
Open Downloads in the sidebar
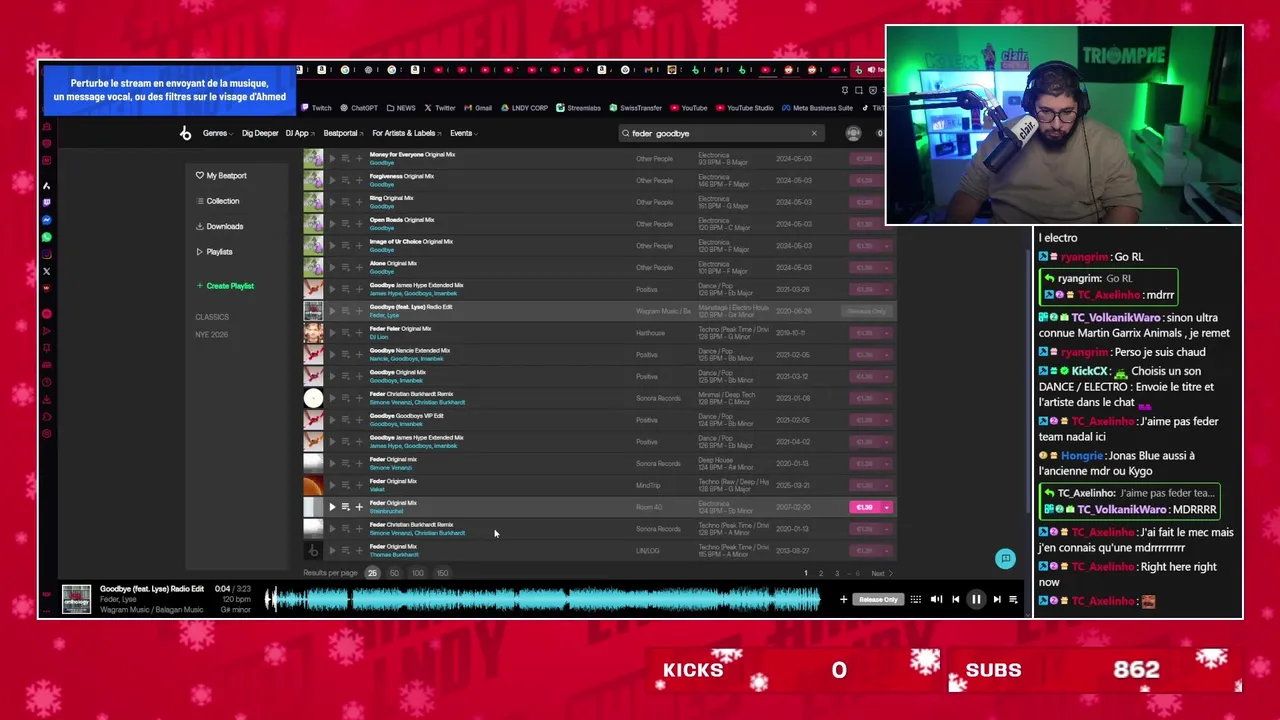pyautogui.click(x=219, y=226)
